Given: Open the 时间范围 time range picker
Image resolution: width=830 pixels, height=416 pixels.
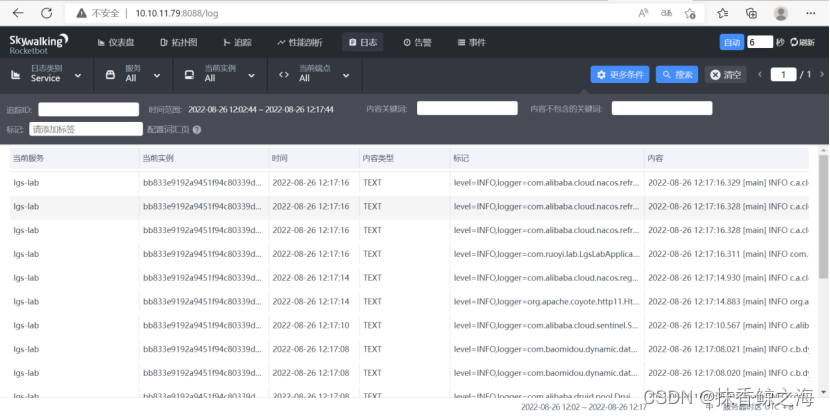Looking at the screenshot, I should click(260, 110).
